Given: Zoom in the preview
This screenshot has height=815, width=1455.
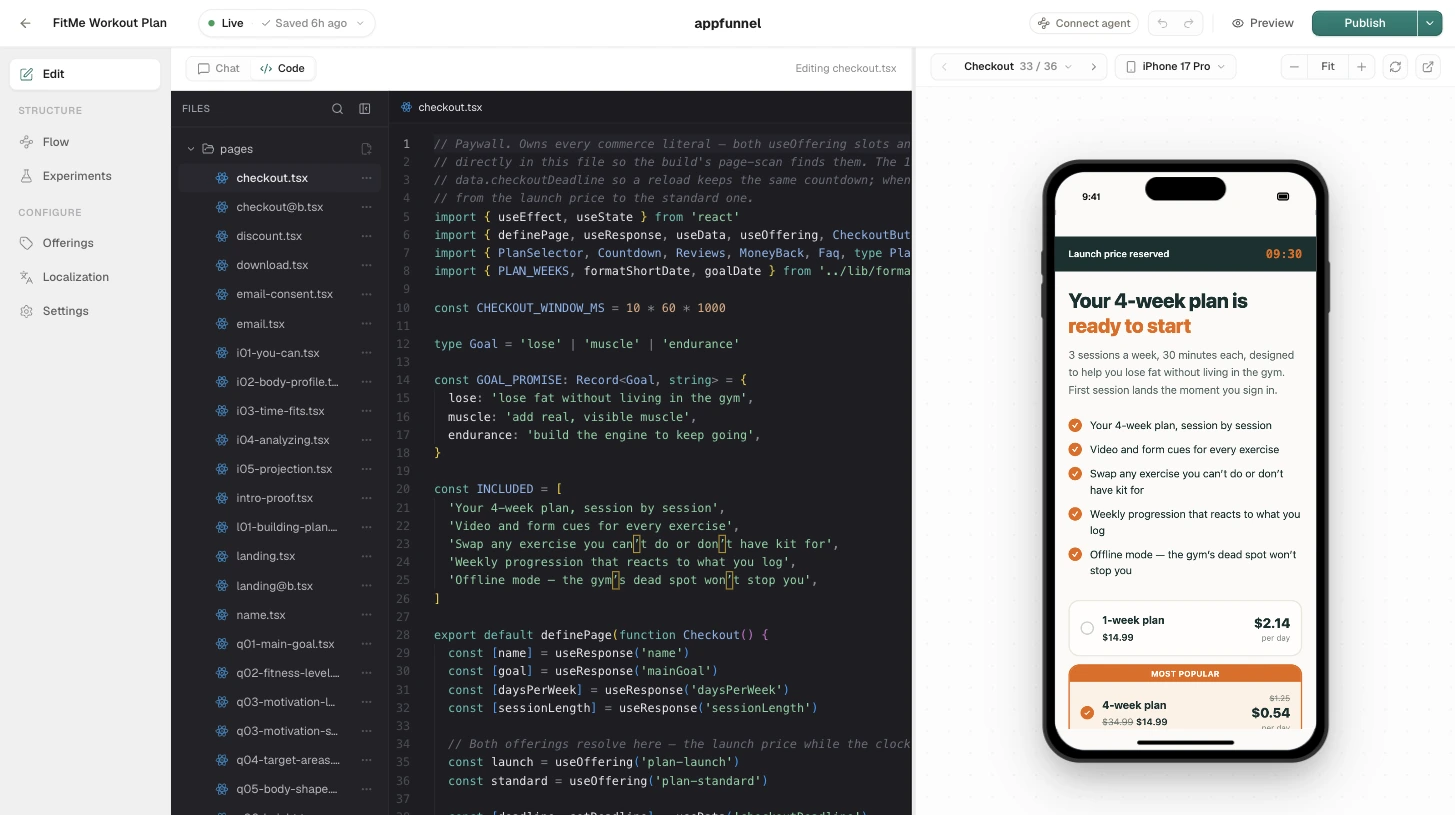Looking at the screenshot, I should pyautogui.click(x=1361, y=67).
